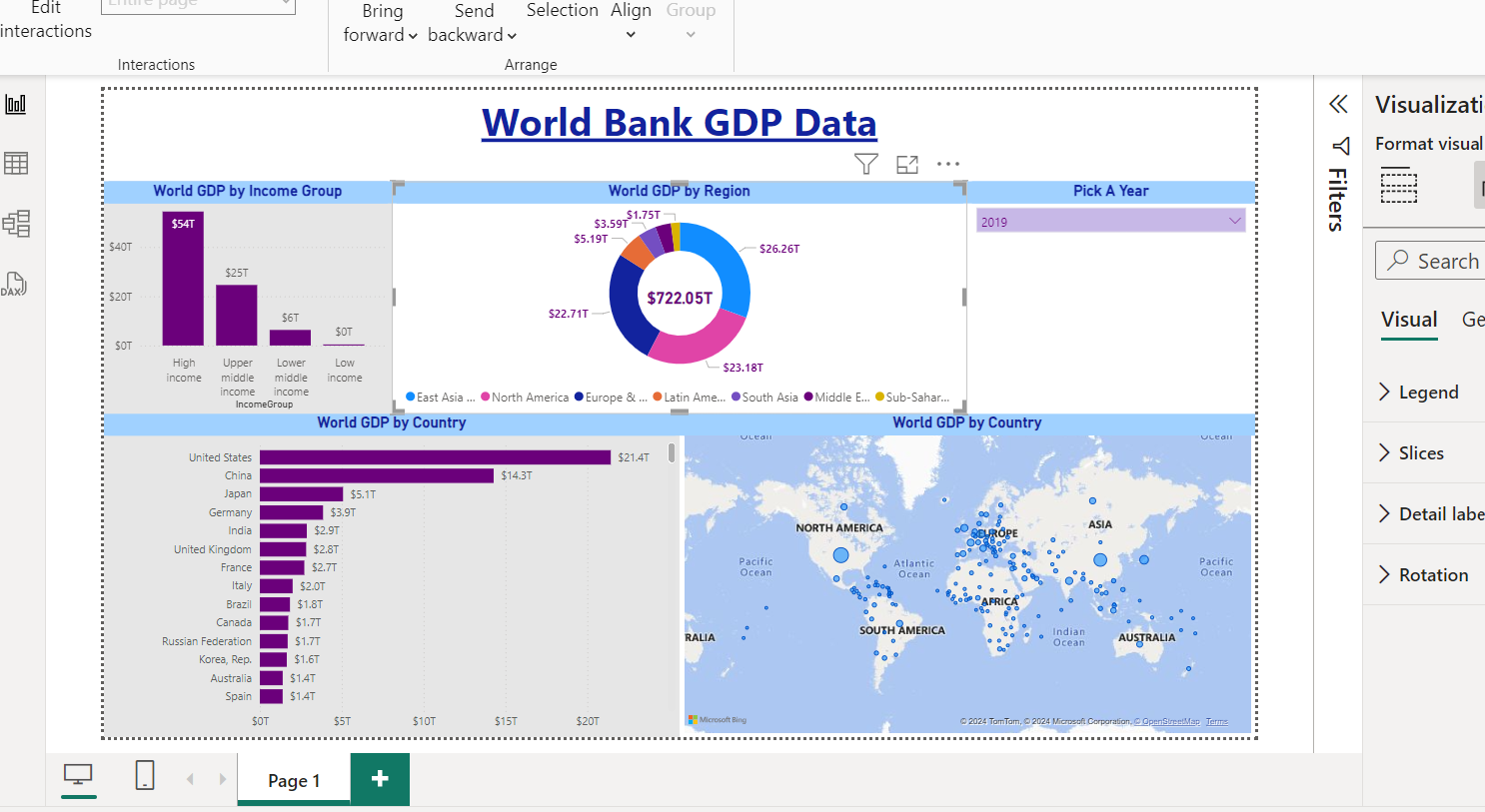
Task: Click the Pick A Year slicer title
Action: pos(1110,191)
